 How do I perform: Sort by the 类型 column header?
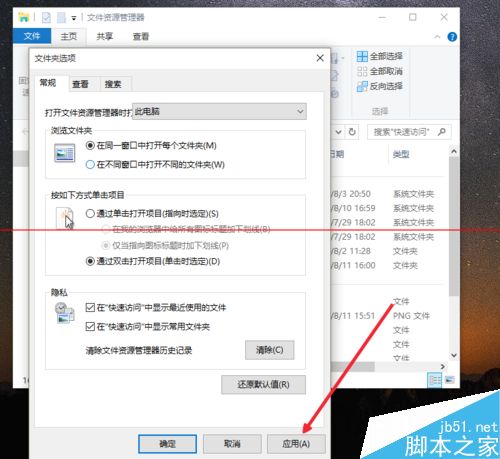coord(401,154)
